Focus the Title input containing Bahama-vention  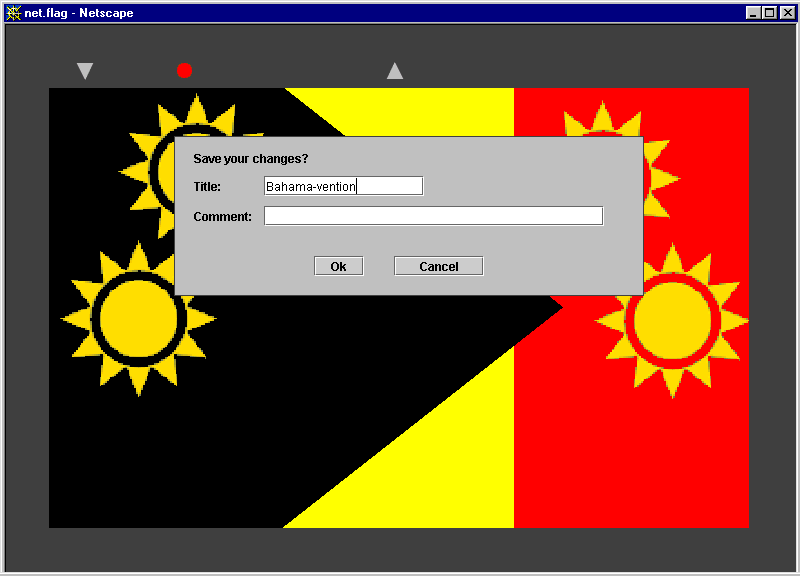point(343,186)
